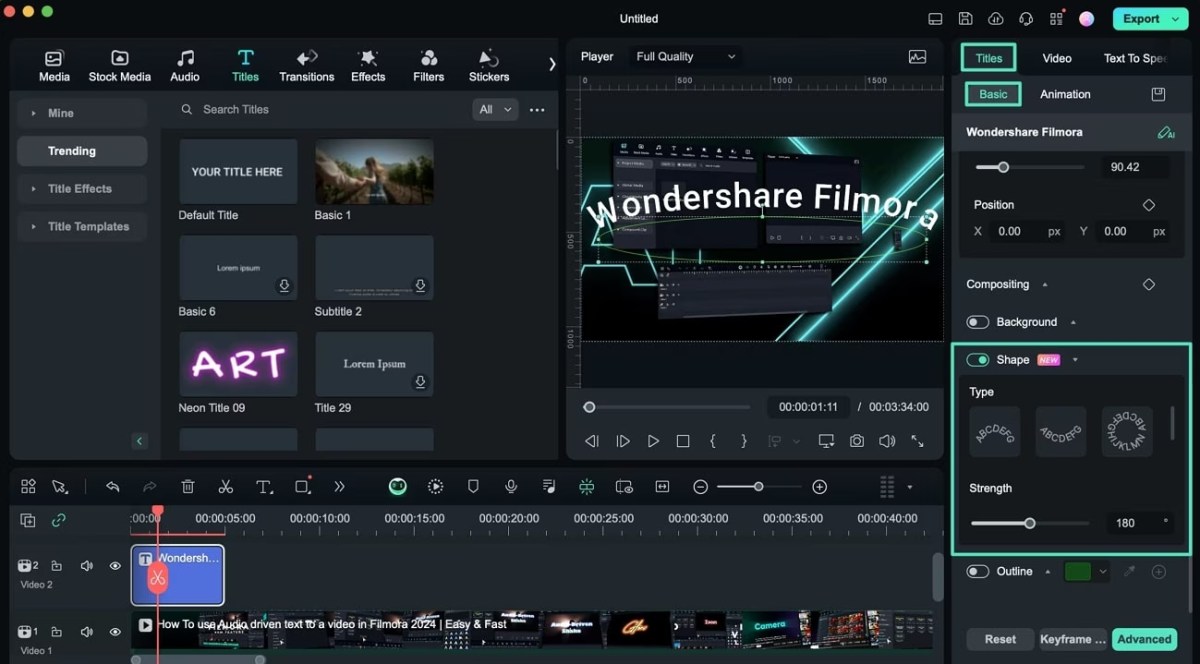Image resolution: width=1200 pixels, height=664 pixels.
Task: Expand the Title Effects category
Action: click(80, 189)
